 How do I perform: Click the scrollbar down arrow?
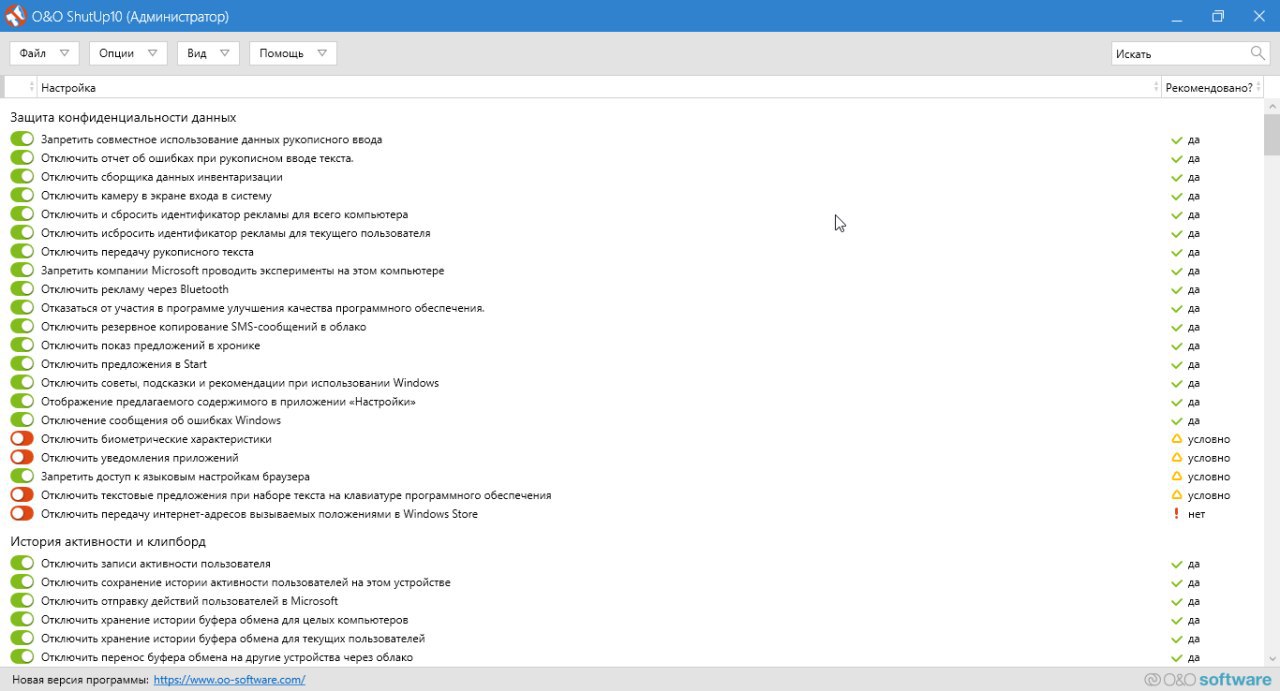click(x=1271, y=659)
